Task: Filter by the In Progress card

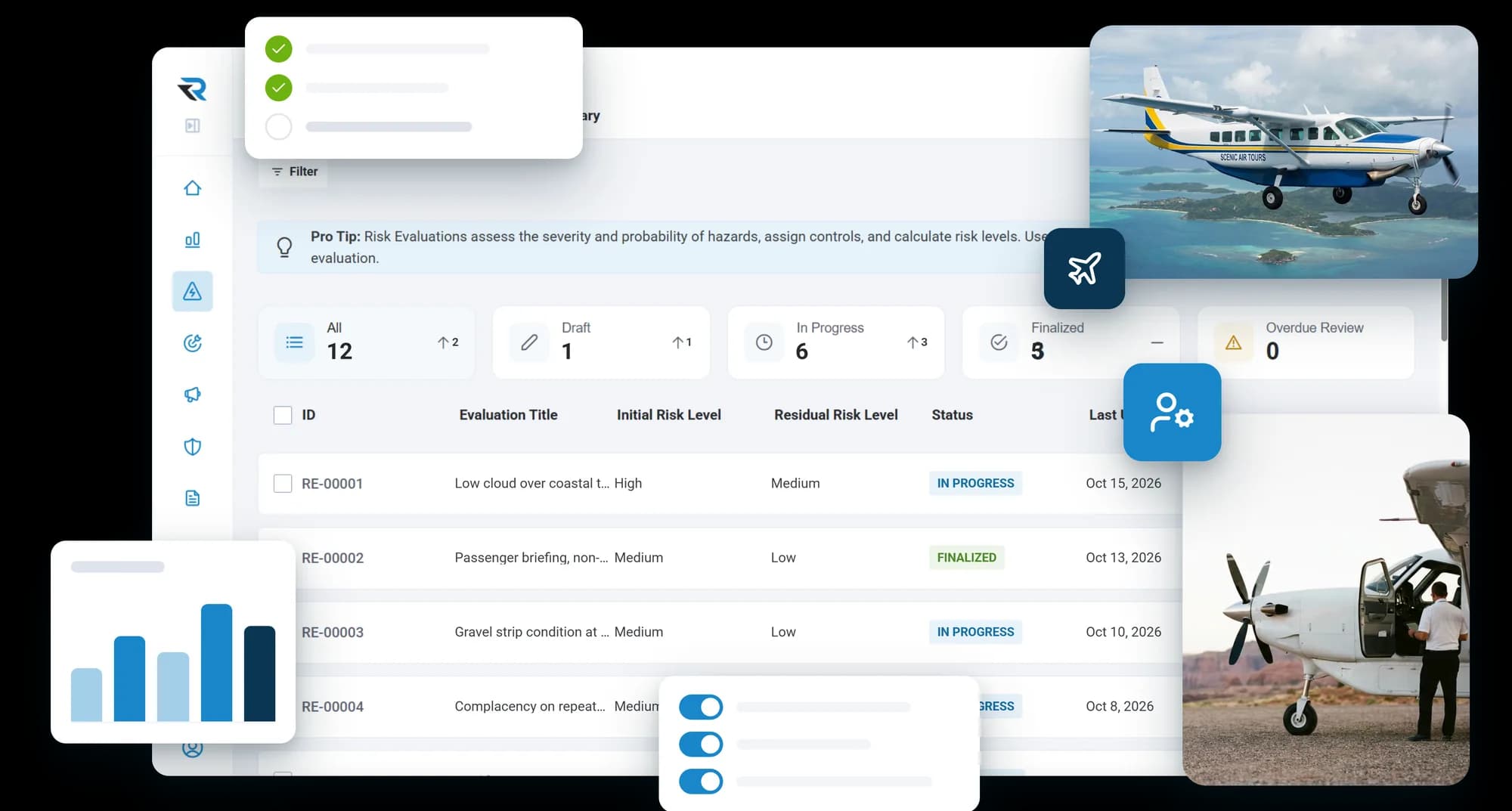Action: click(836, 342)
